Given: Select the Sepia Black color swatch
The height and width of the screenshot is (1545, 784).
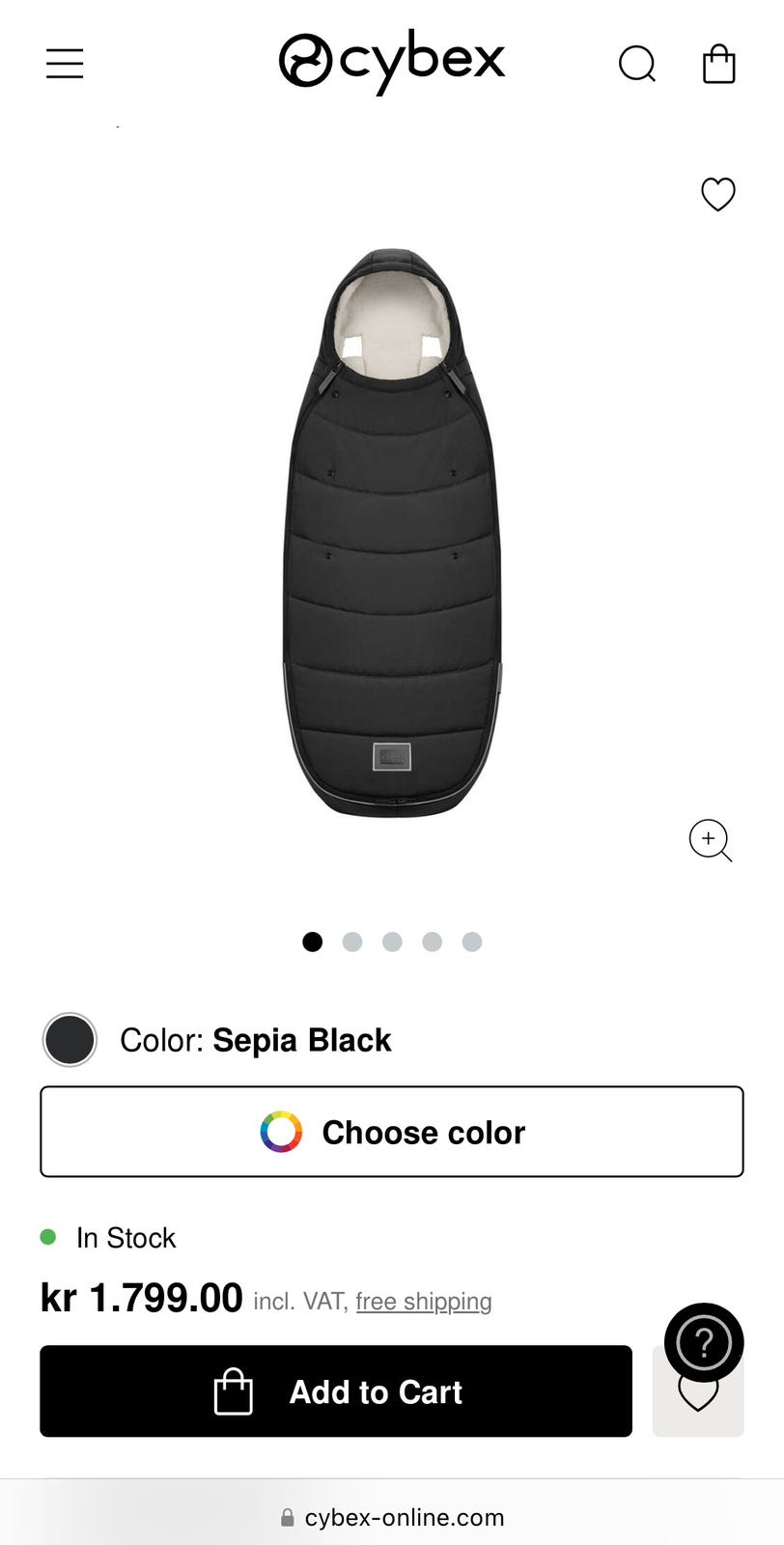Looking at the screenshot, I should pyautogui.click(x=70, y=1040).
